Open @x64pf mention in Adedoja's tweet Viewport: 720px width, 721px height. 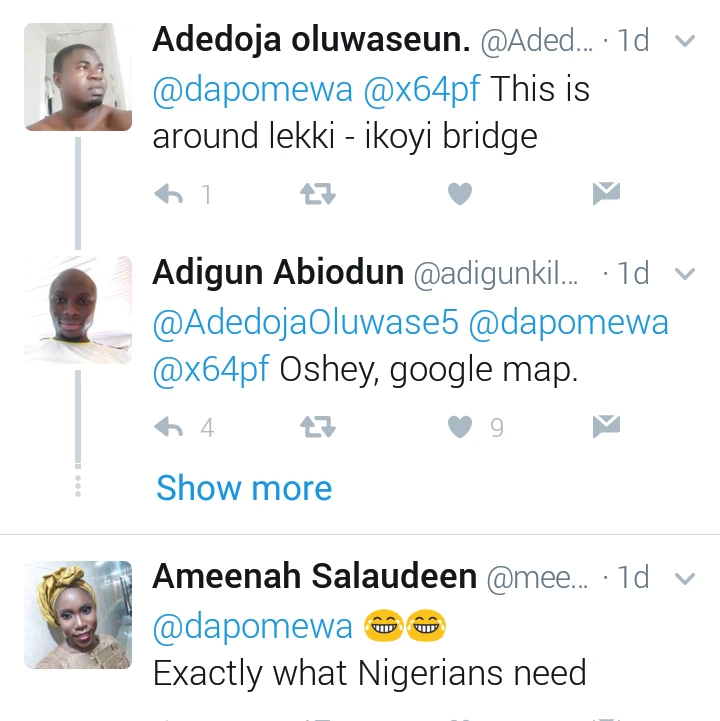[x=421, y=90]
